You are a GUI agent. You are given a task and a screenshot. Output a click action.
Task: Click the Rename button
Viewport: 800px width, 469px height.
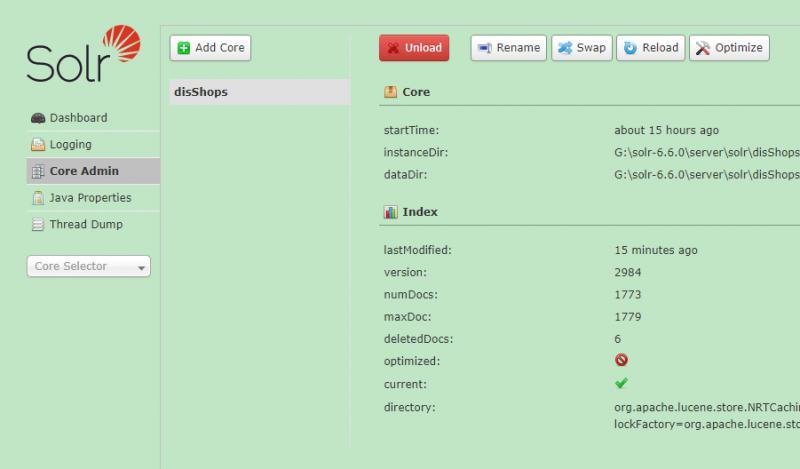[x=508, y=48]
